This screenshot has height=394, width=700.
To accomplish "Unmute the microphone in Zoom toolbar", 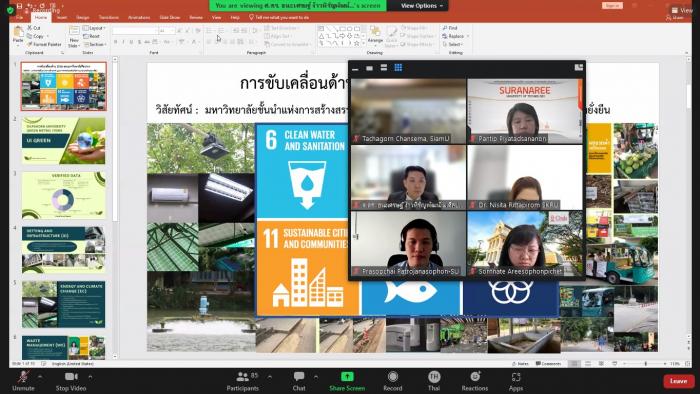I will point(23,381).
